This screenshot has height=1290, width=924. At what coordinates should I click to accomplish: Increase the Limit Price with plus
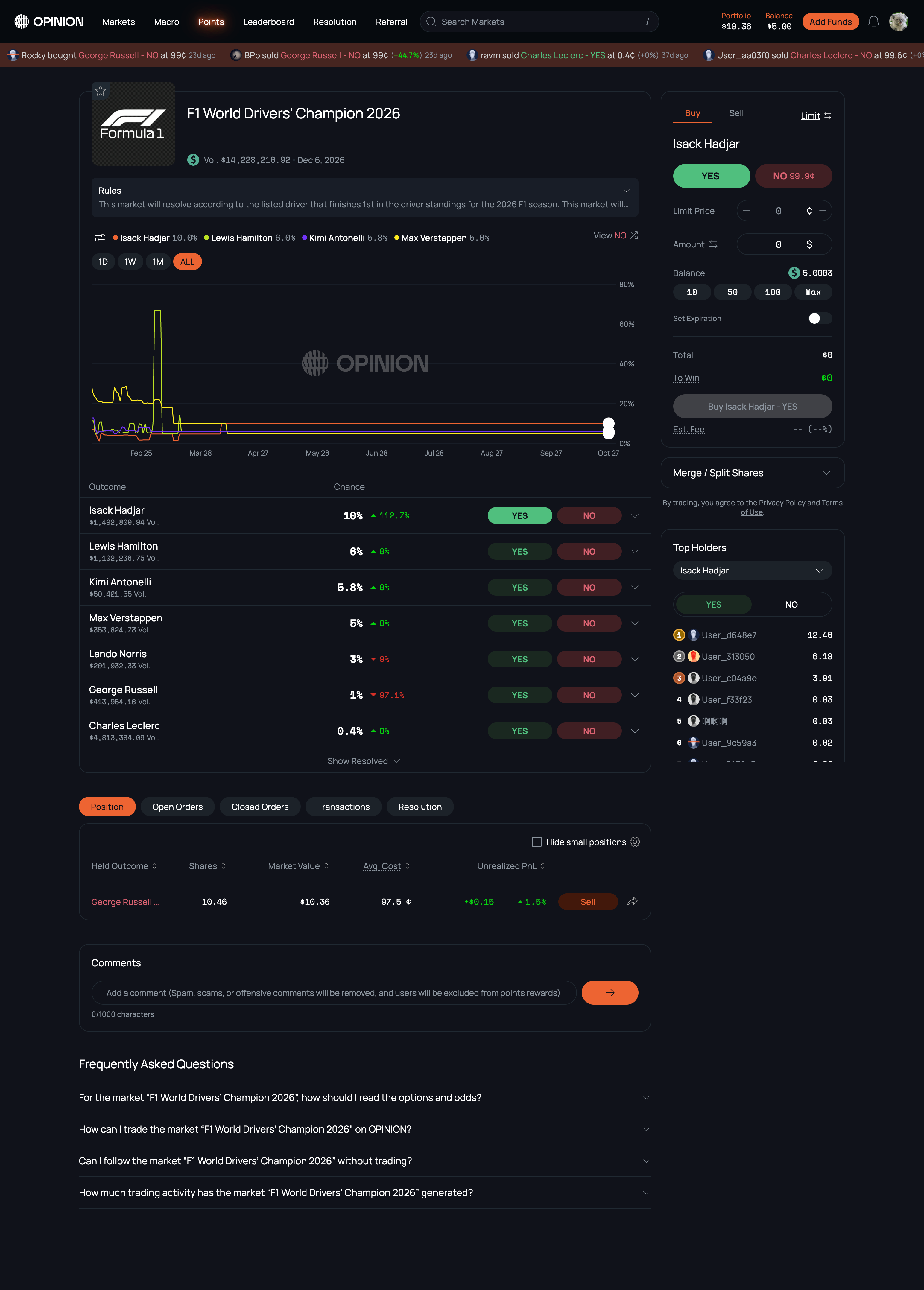coord(823,210)
